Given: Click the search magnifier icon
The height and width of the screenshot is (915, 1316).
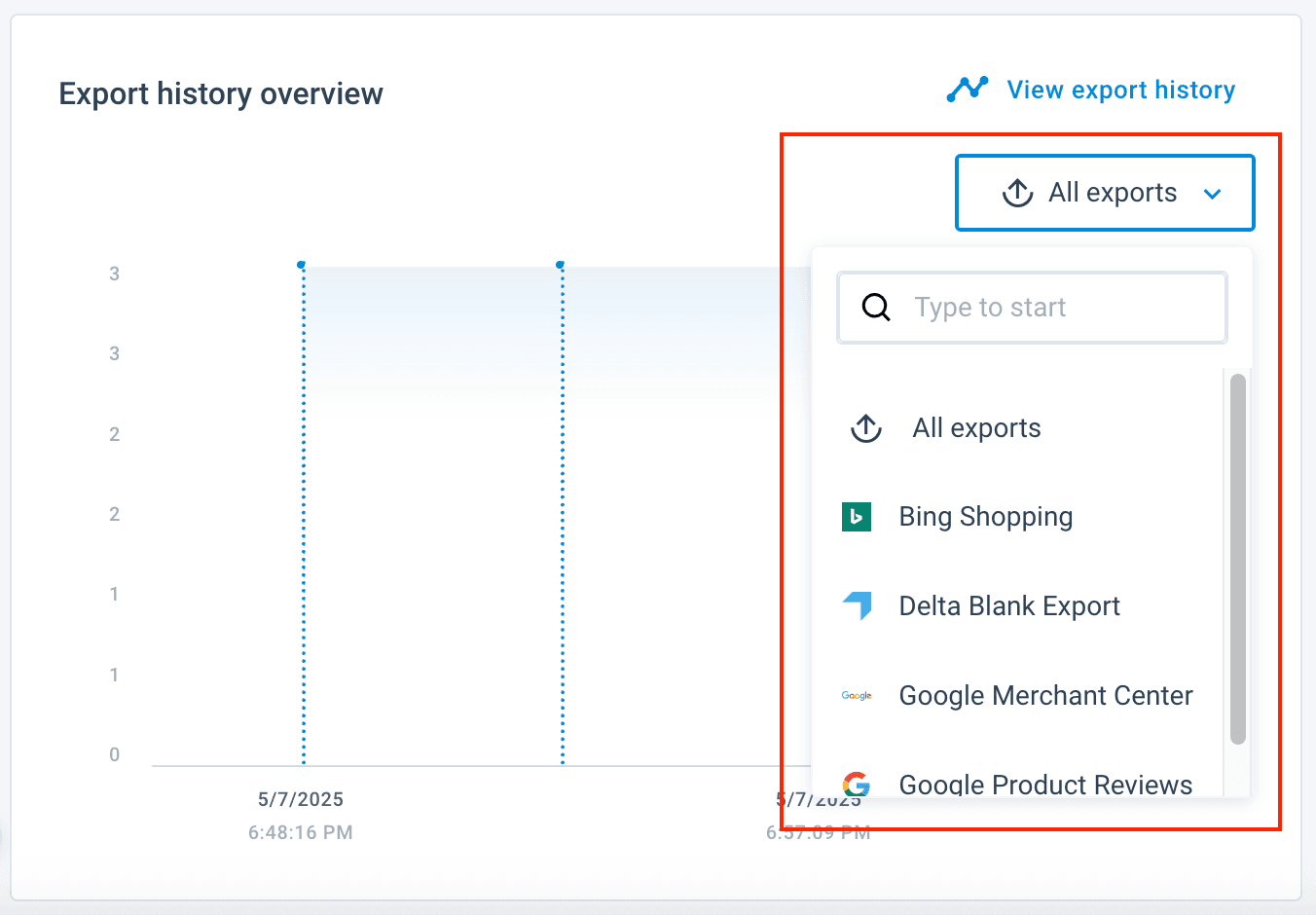Looking at the screenshot, I should (876, 308).
